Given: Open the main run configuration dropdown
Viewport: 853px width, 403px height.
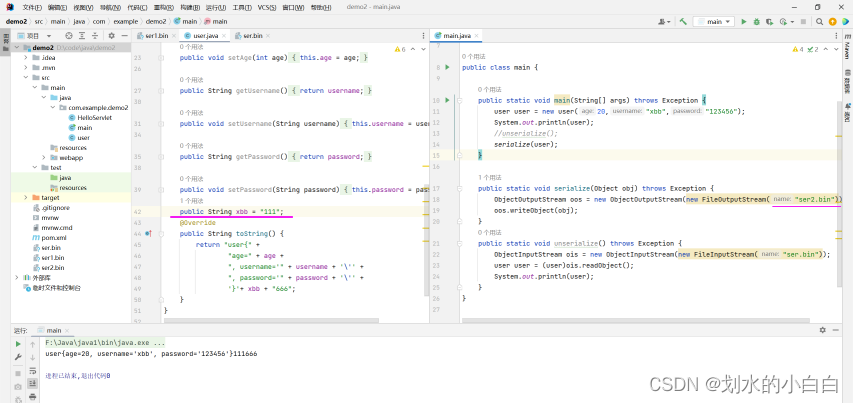Looking at the screenshot, I should 714,22.
